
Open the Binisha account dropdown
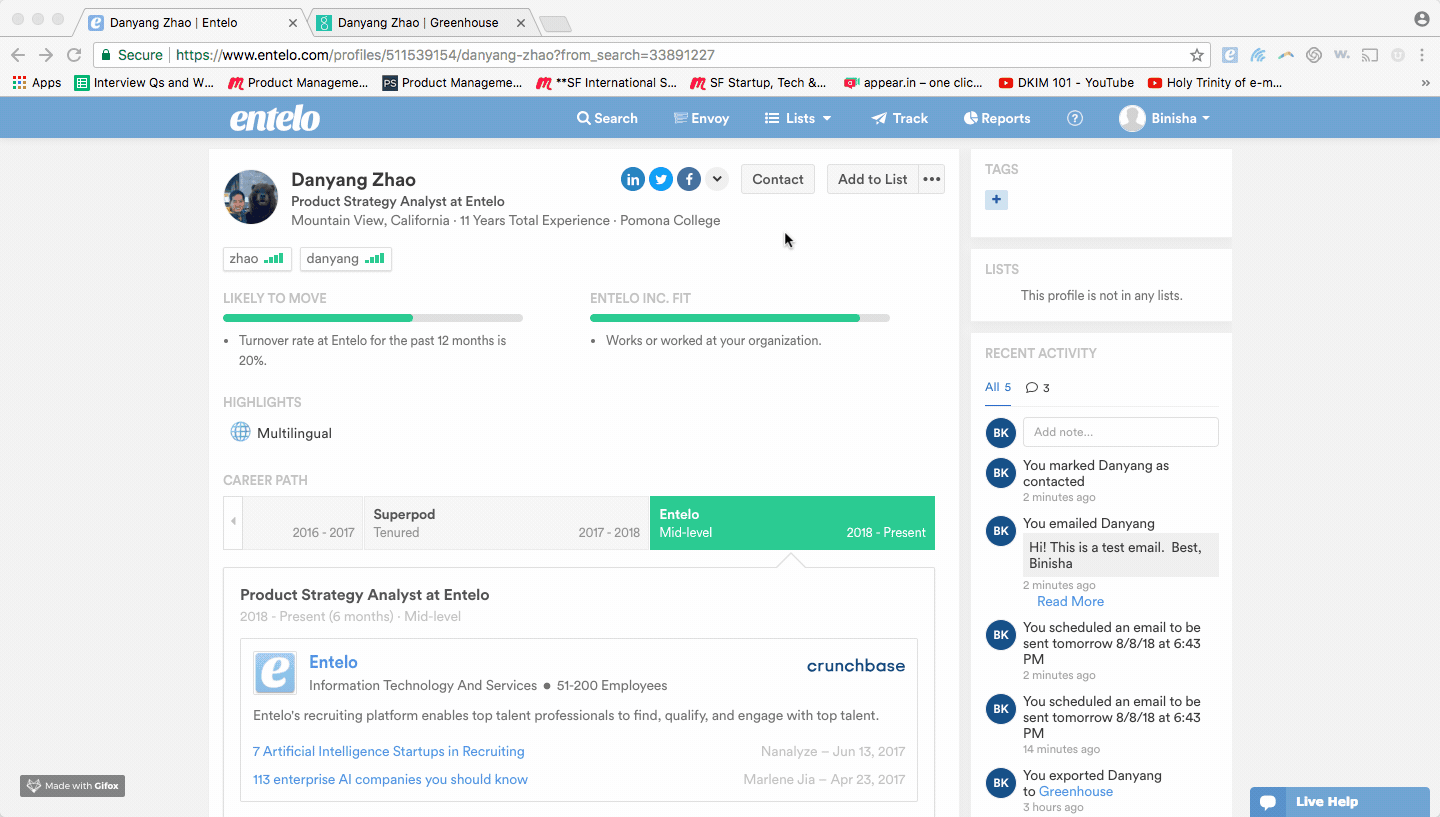1165,118
